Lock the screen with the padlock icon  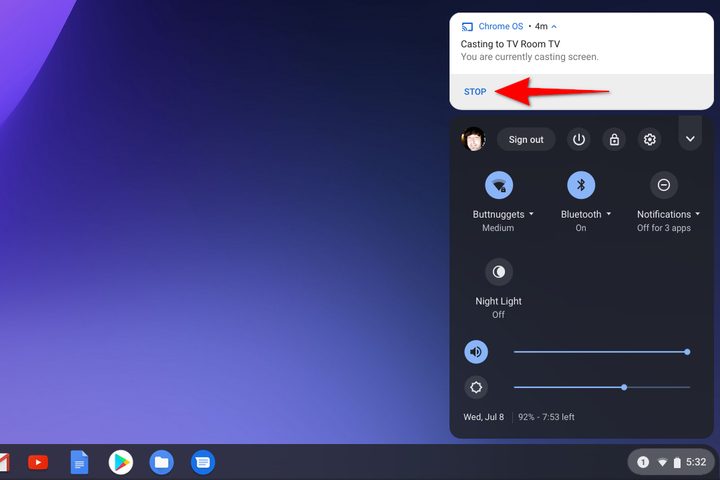pyautogui.click(x=614, y=139)
